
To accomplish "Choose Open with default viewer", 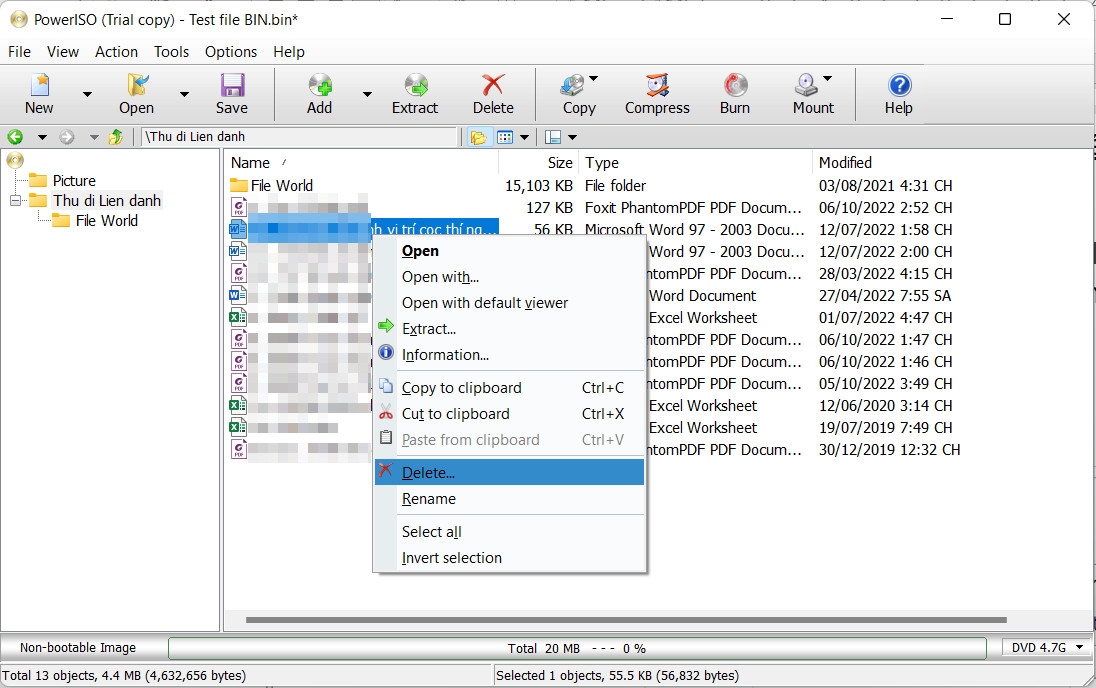I will click(x=509, y=303).
